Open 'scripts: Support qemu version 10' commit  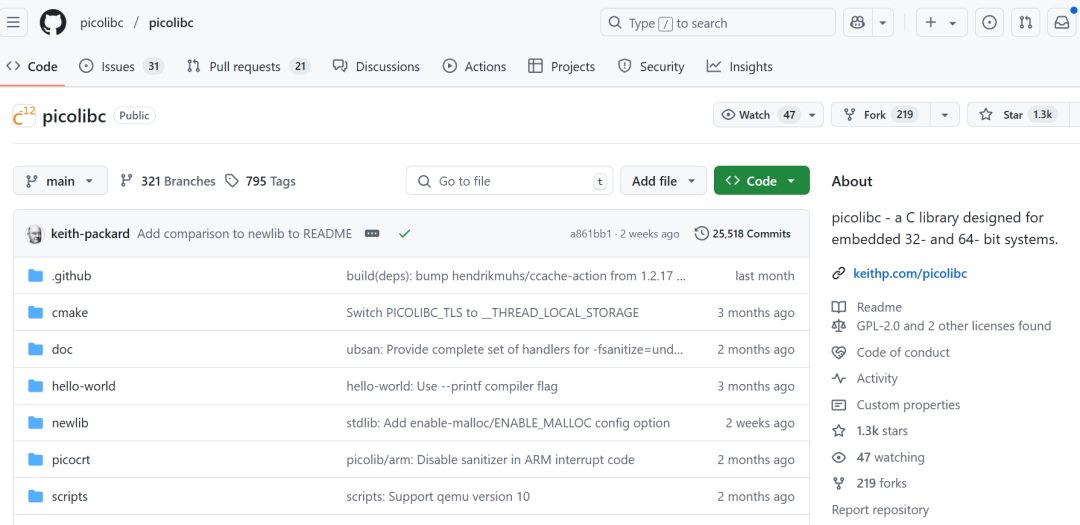click(437, 496)
